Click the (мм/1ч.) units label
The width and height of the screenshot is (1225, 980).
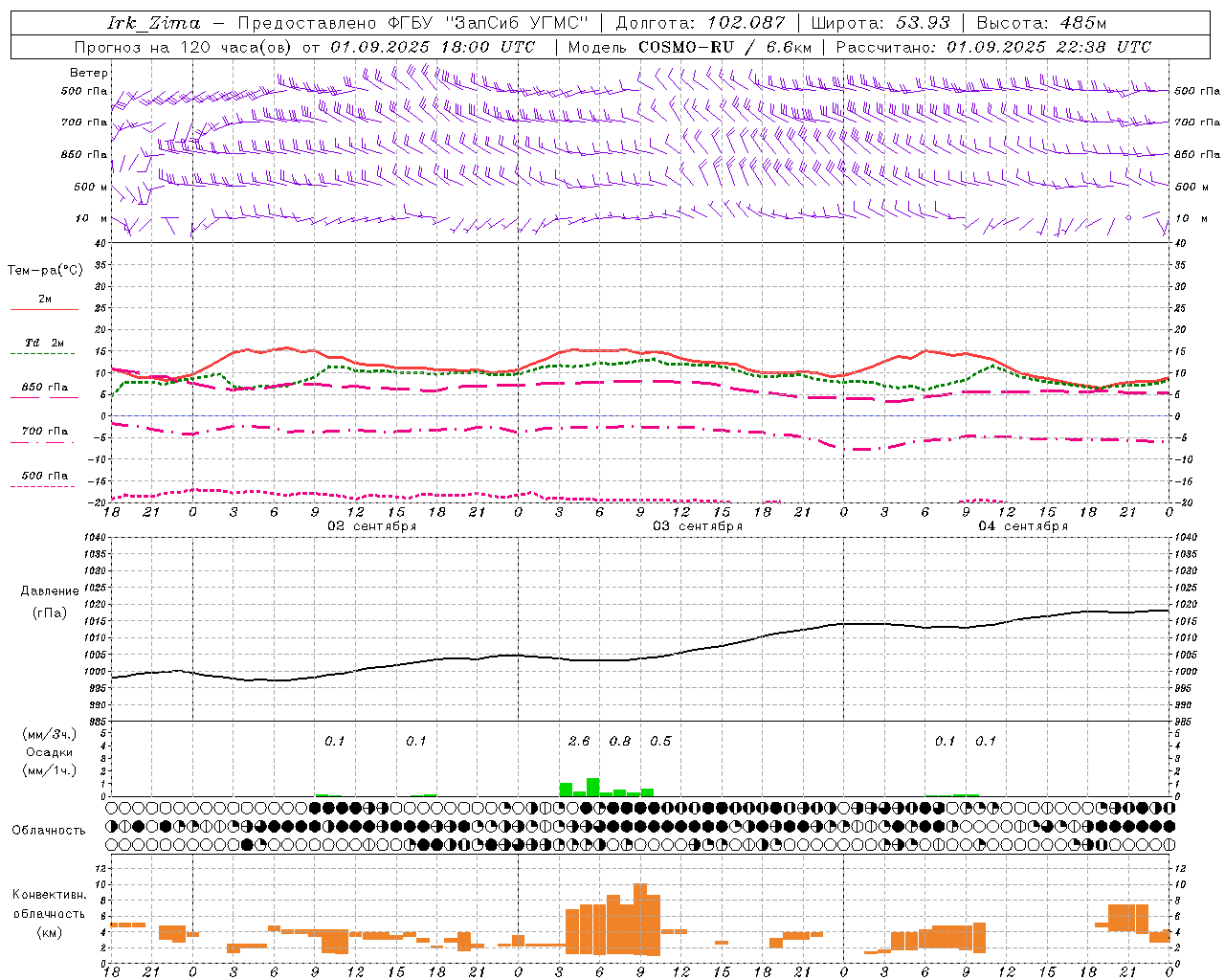point(50,770)
